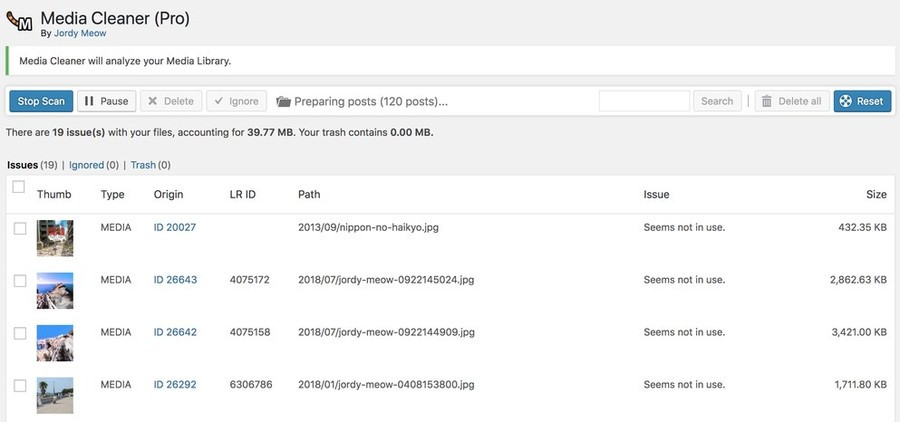Click folder icon beside Preparing posts
Viewport: 900px width, 422px height.
click(283, 101)
